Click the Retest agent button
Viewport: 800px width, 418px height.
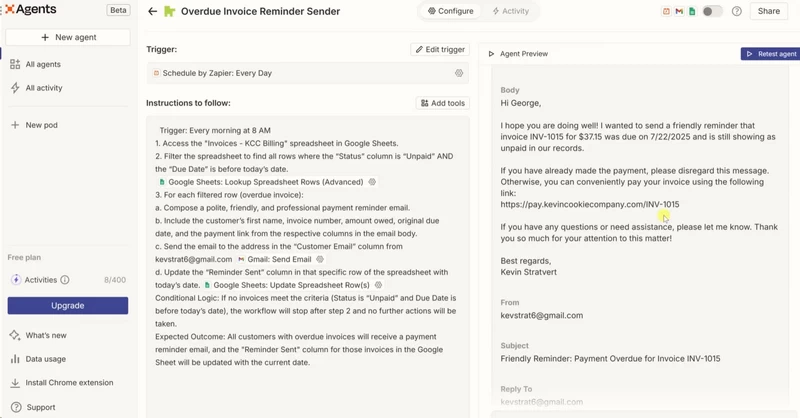coord(770,54)
